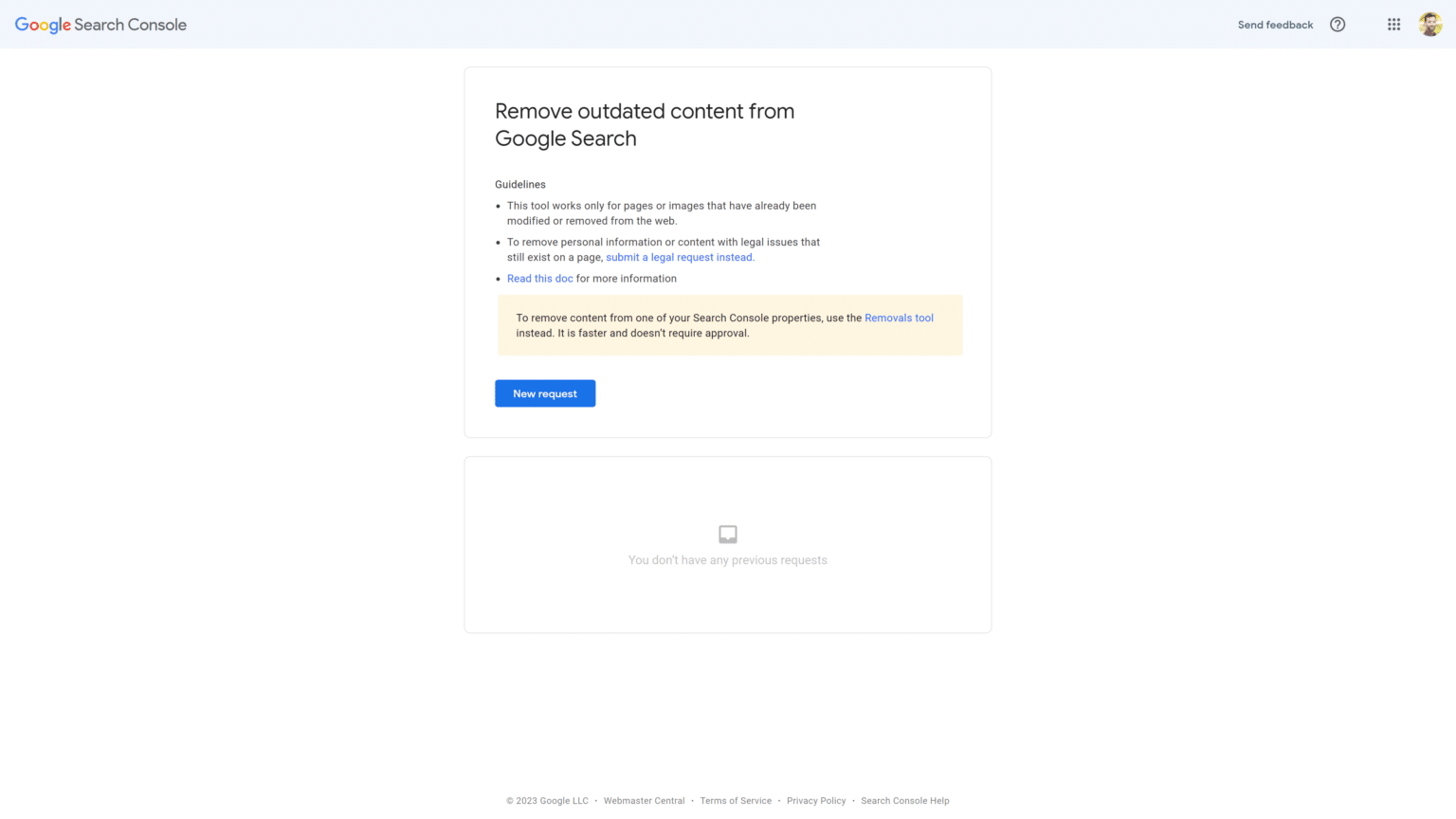The image size is (1456, 819).
Task: Click the © 2023 Google LLC footer text
Action: click(x=547, y=800)
